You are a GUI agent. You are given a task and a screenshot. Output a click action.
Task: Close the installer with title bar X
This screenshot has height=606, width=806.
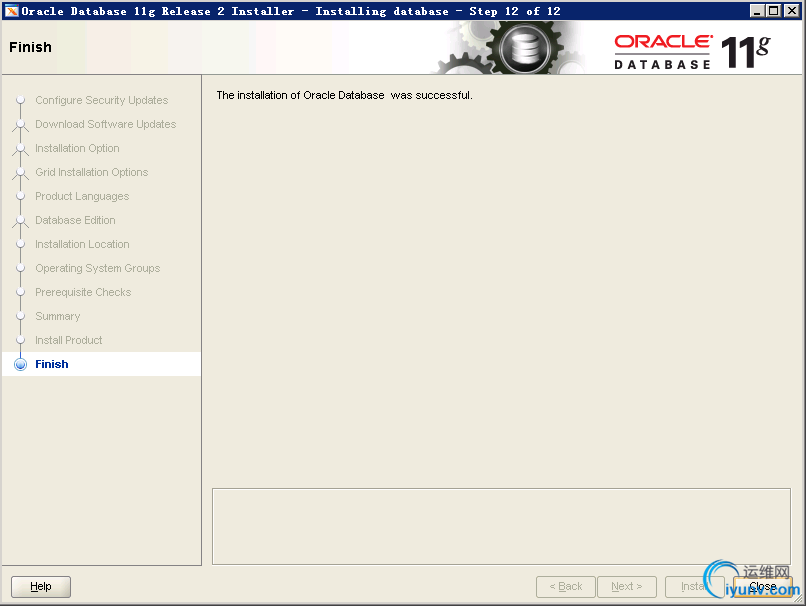point(792,11)
